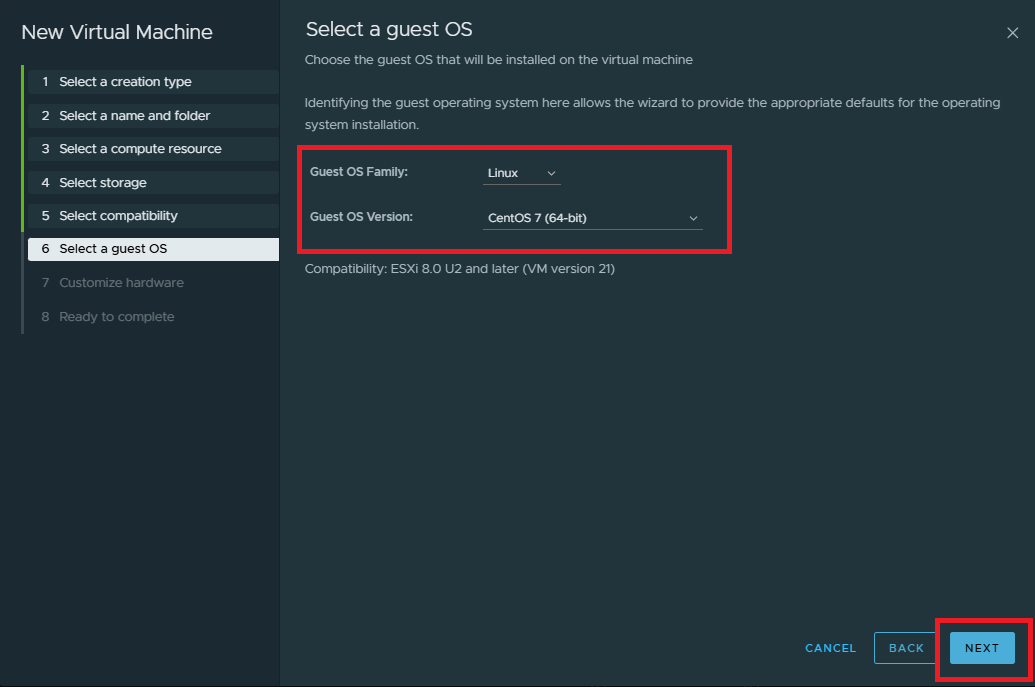This screenshot has height=687, width=1035.
Task: Click the chevron arrow beside CentOS 7 (64-bit)
Action: [x=693, y=218]
